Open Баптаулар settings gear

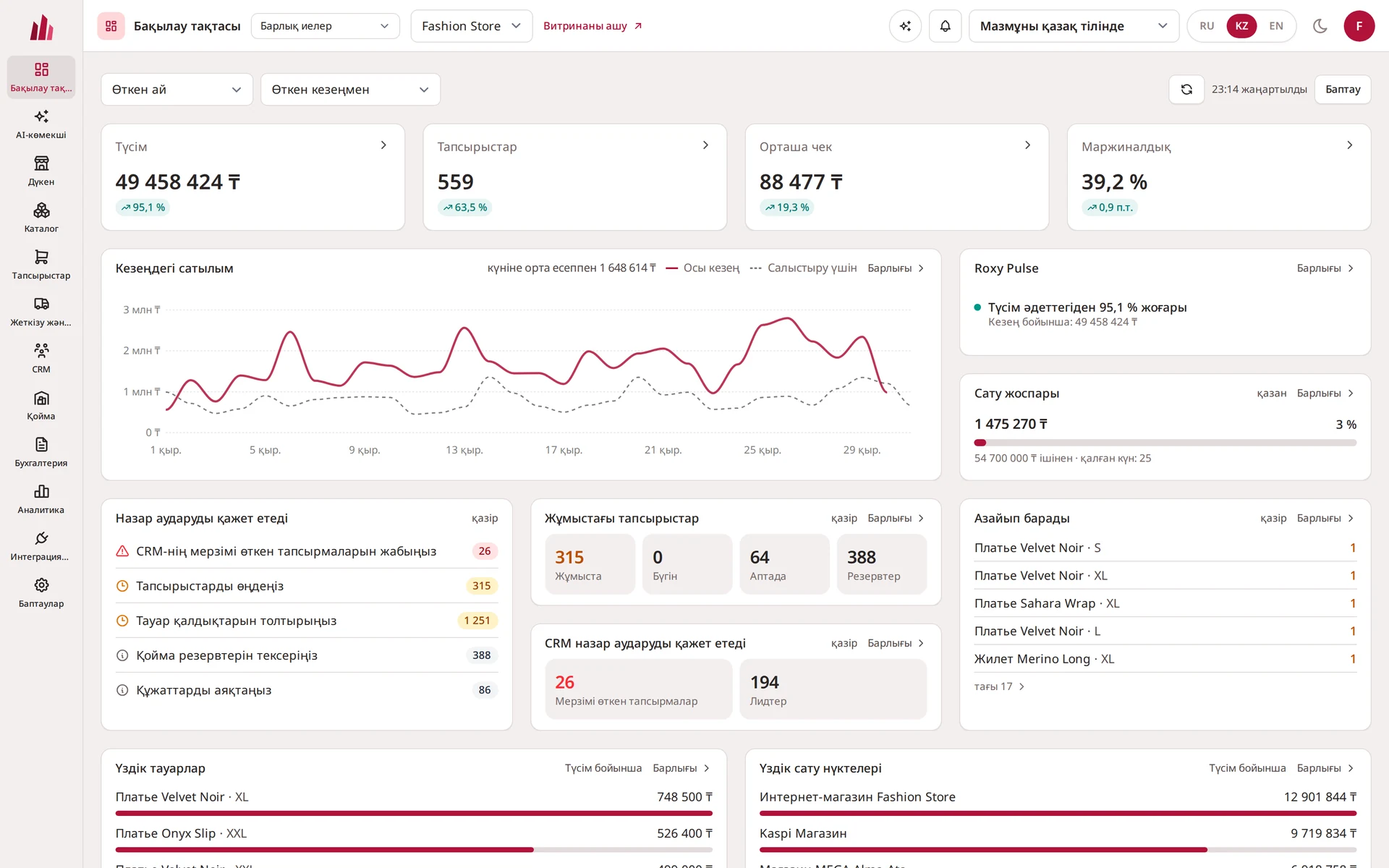(x=41, y=593)
